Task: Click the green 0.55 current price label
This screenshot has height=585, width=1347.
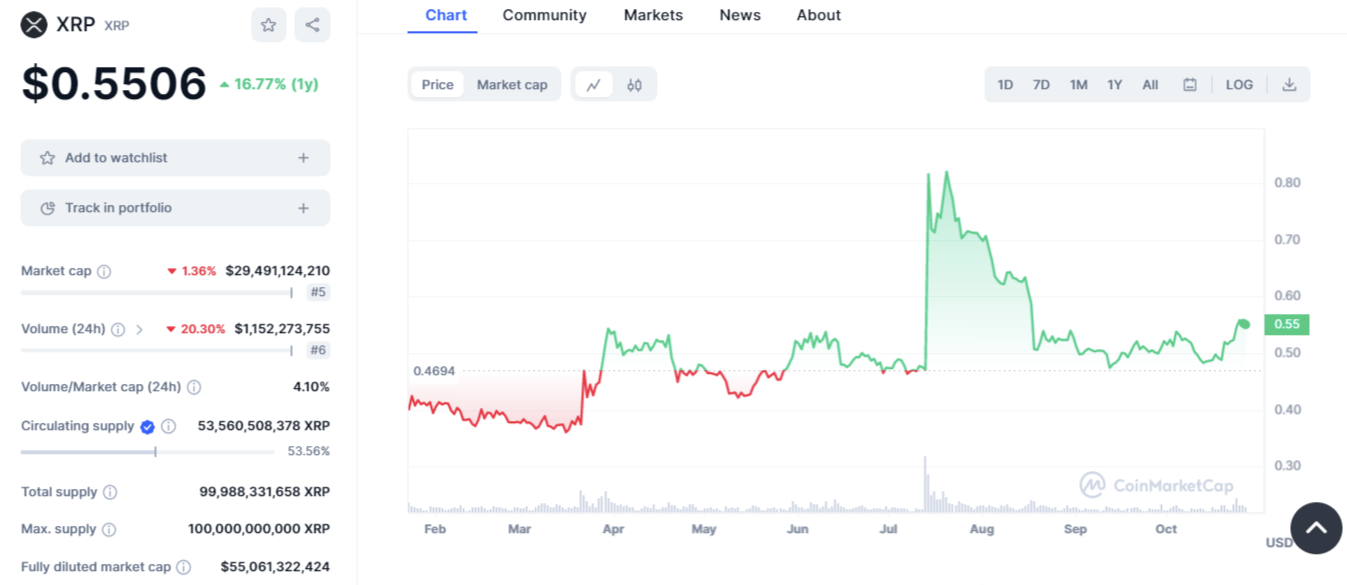Action: pos(1287,324)
